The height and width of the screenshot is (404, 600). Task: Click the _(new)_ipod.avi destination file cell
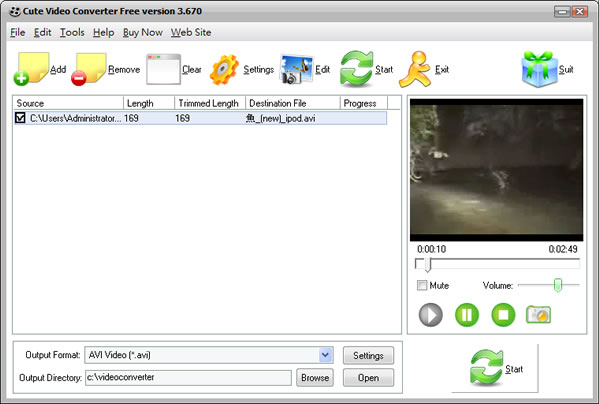pyautogui.click(x=280, y=118)
